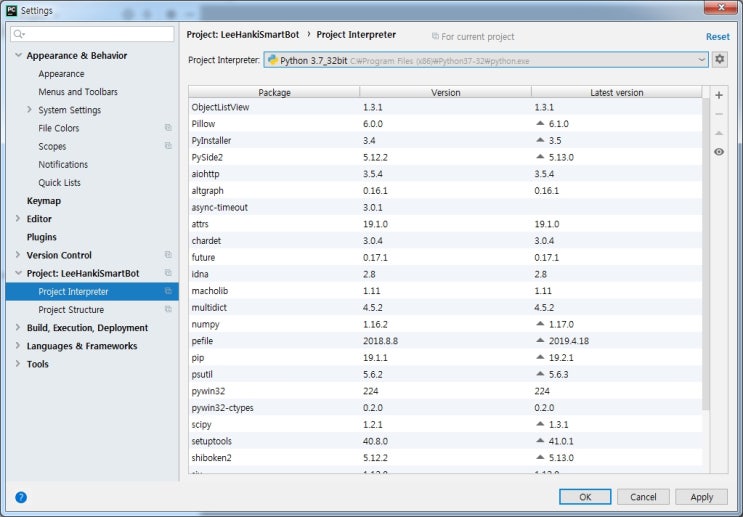Select the PySide2 package row
The width and height of the screenshot is (743, 517).
(445, 157)
